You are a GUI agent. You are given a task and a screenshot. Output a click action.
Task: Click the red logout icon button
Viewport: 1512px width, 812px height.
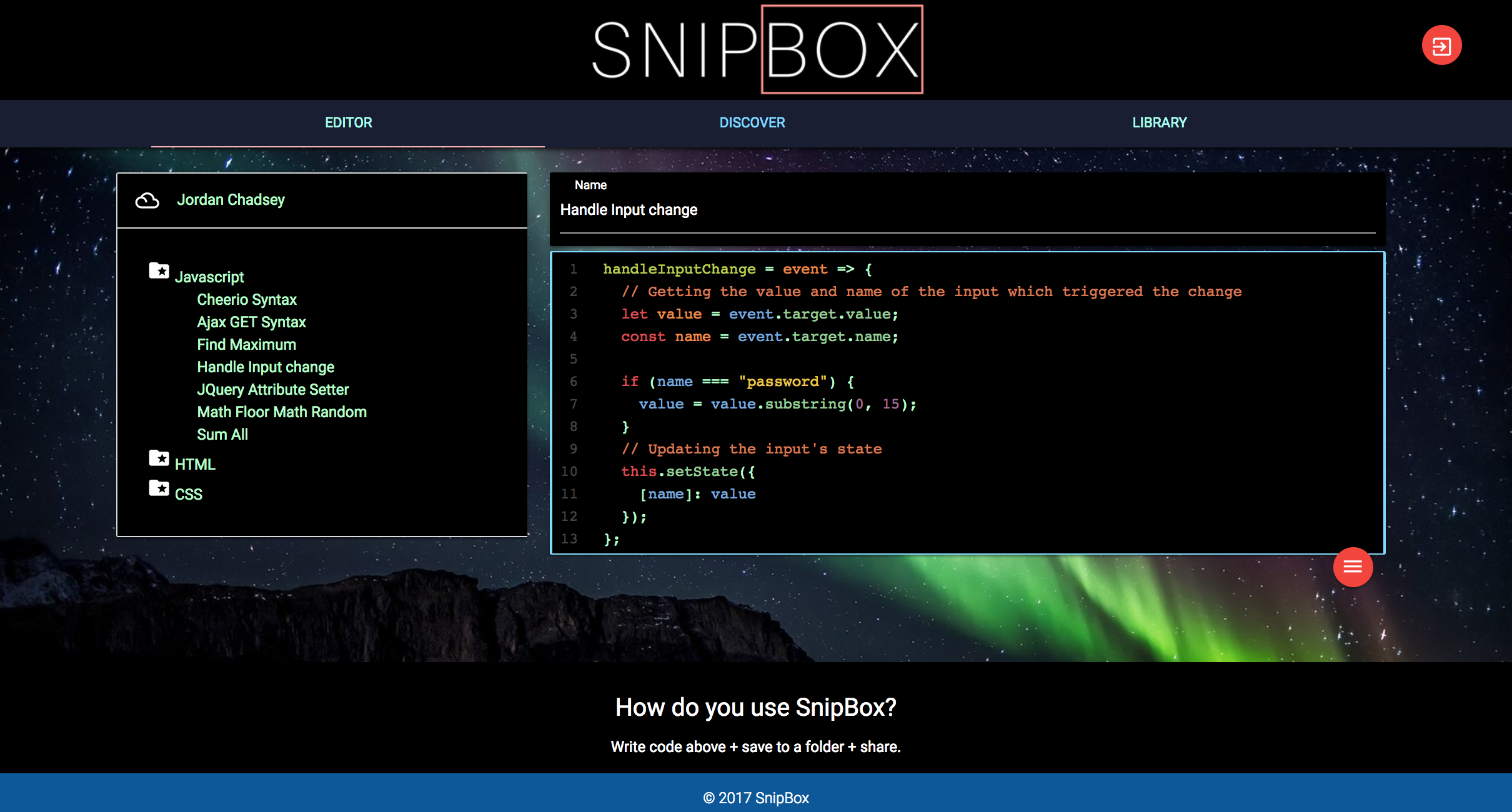coord(1441,46)
